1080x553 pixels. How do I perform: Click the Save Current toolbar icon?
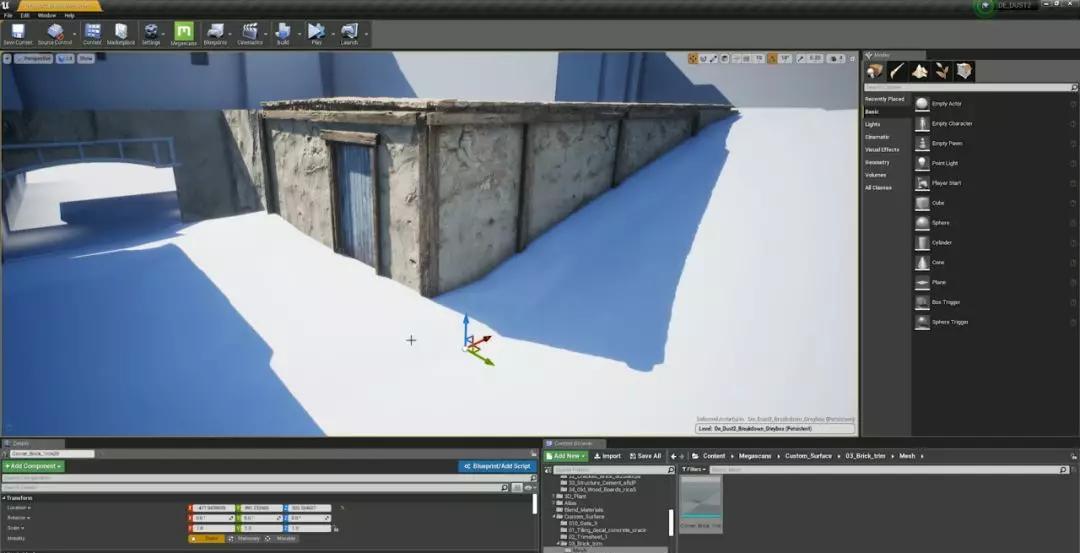point(17,34)
